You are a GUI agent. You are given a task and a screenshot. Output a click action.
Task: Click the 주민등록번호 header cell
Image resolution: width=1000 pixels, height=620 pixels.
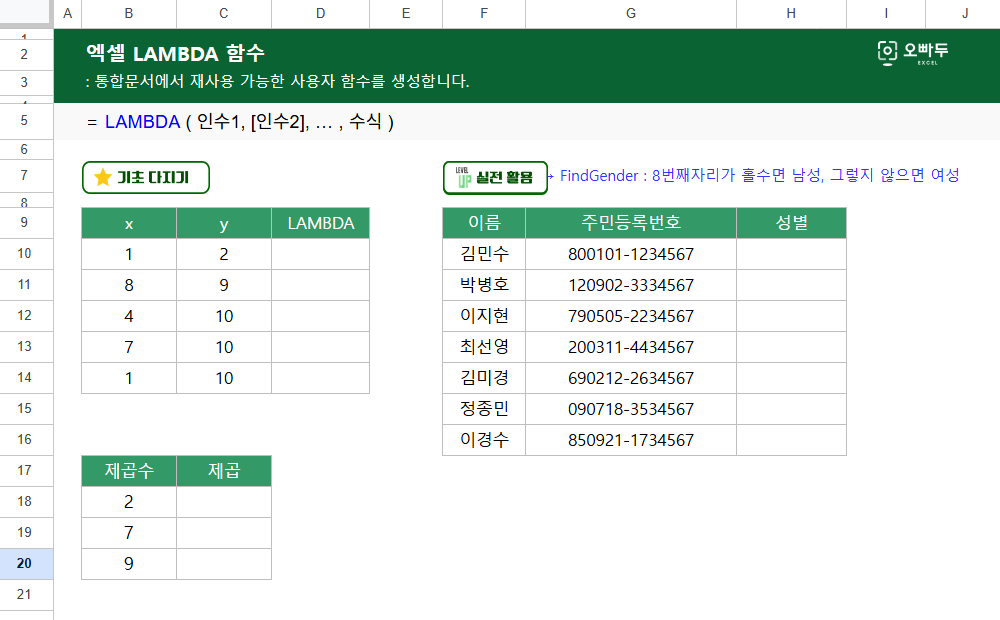coord(631,223)
